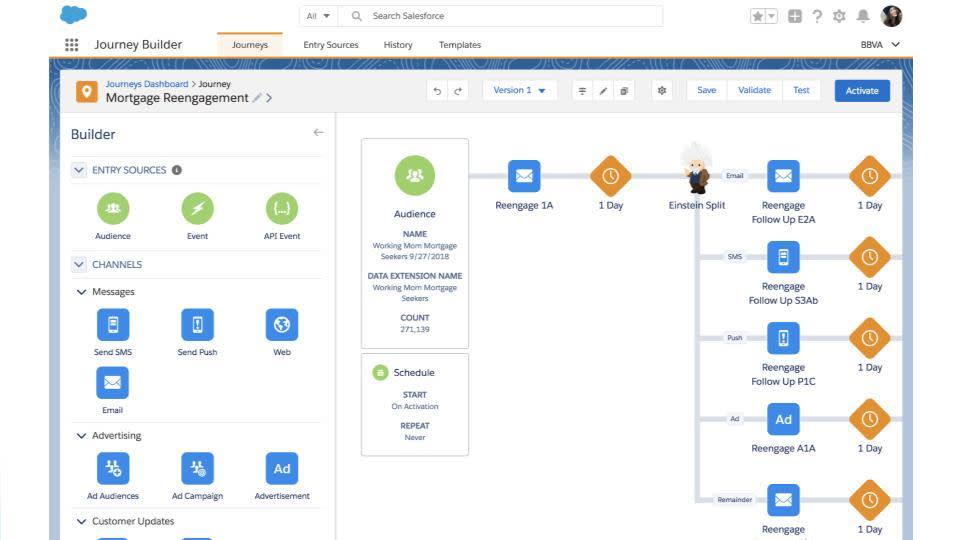Select the Web activity icon
This screenshot has width=960, height=540.
pyautogui.click(x=282, y=324)
